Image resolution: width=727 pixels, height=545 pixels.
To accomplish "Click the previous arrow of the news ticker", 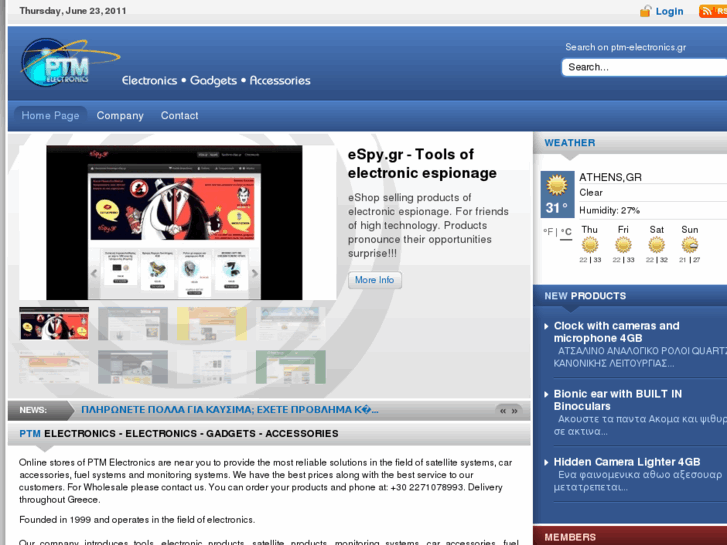I will (x=503, y=411).
